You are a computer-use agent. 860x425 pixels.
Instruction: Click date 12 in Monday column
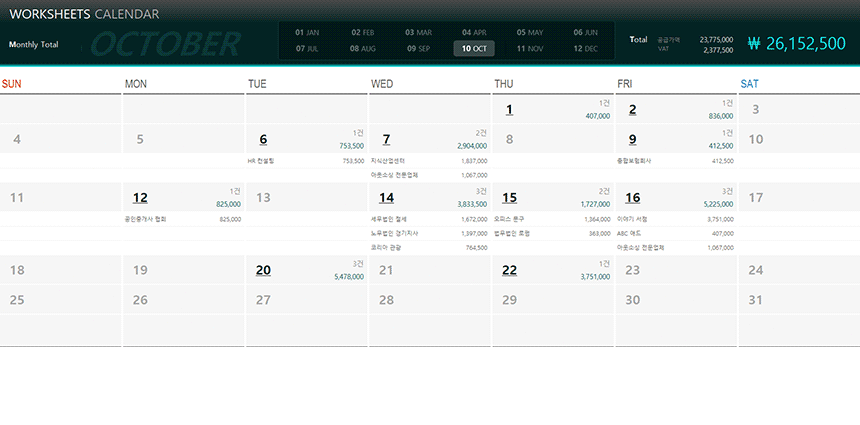pyautogui.click(x=140, y=198)
